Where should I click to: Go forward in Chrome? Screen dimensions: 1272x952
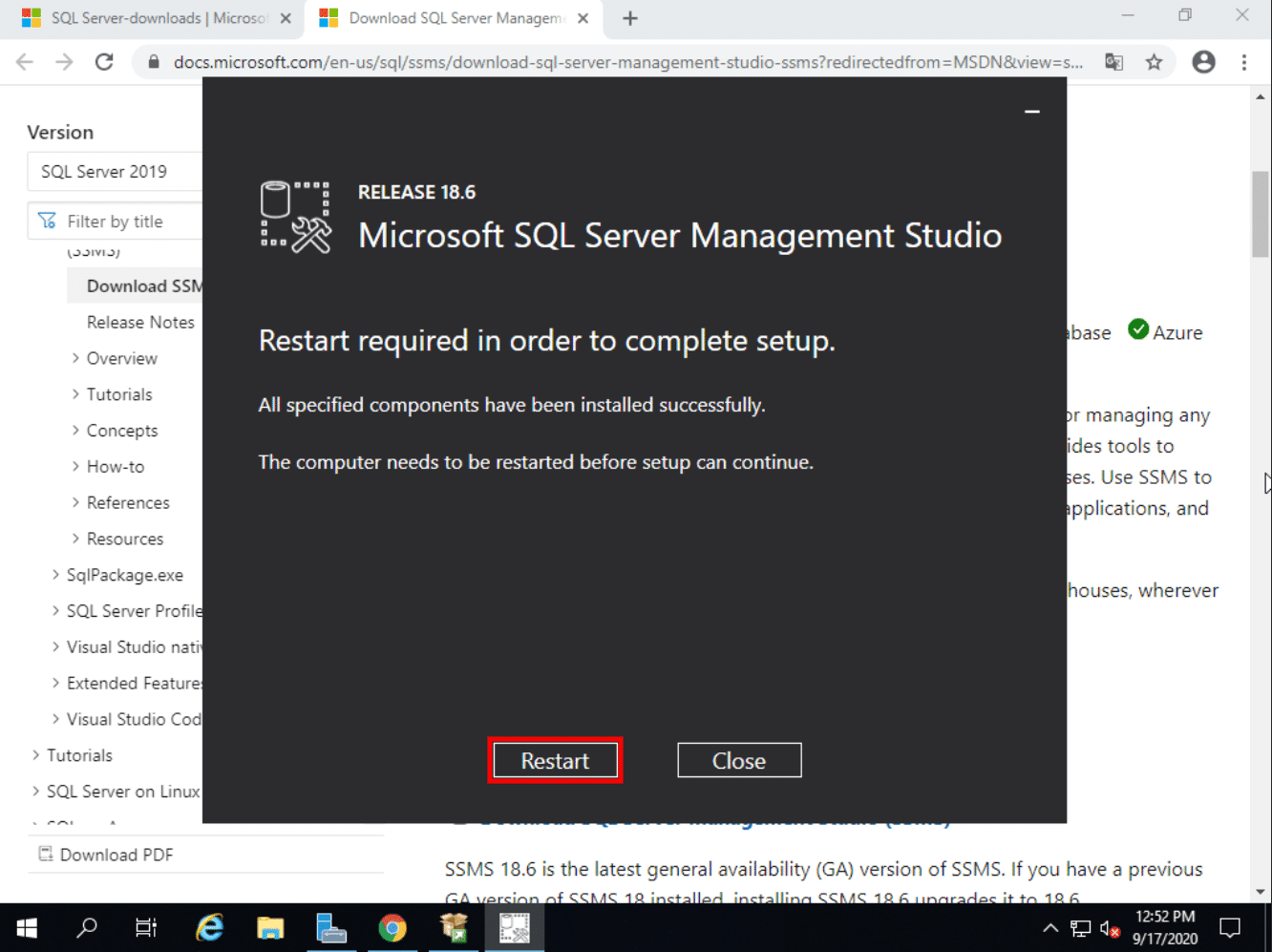[64, 62]
